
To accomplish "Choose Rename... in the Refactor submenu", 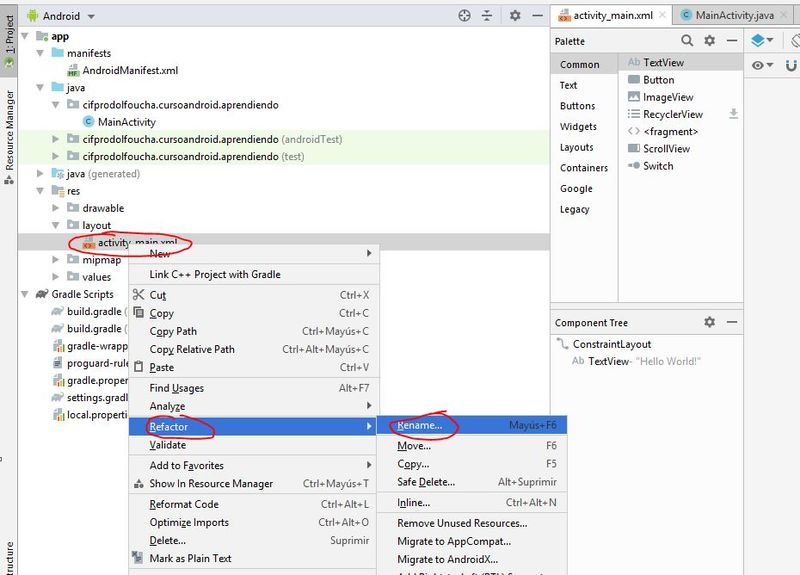I will (x=471, y=425).
